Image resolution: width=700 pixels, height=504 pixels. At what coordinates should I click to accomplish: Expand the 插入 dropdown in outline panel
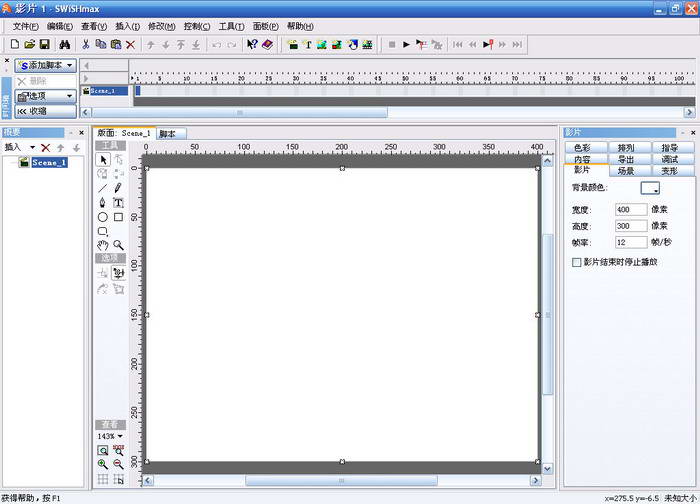[20, 147]
